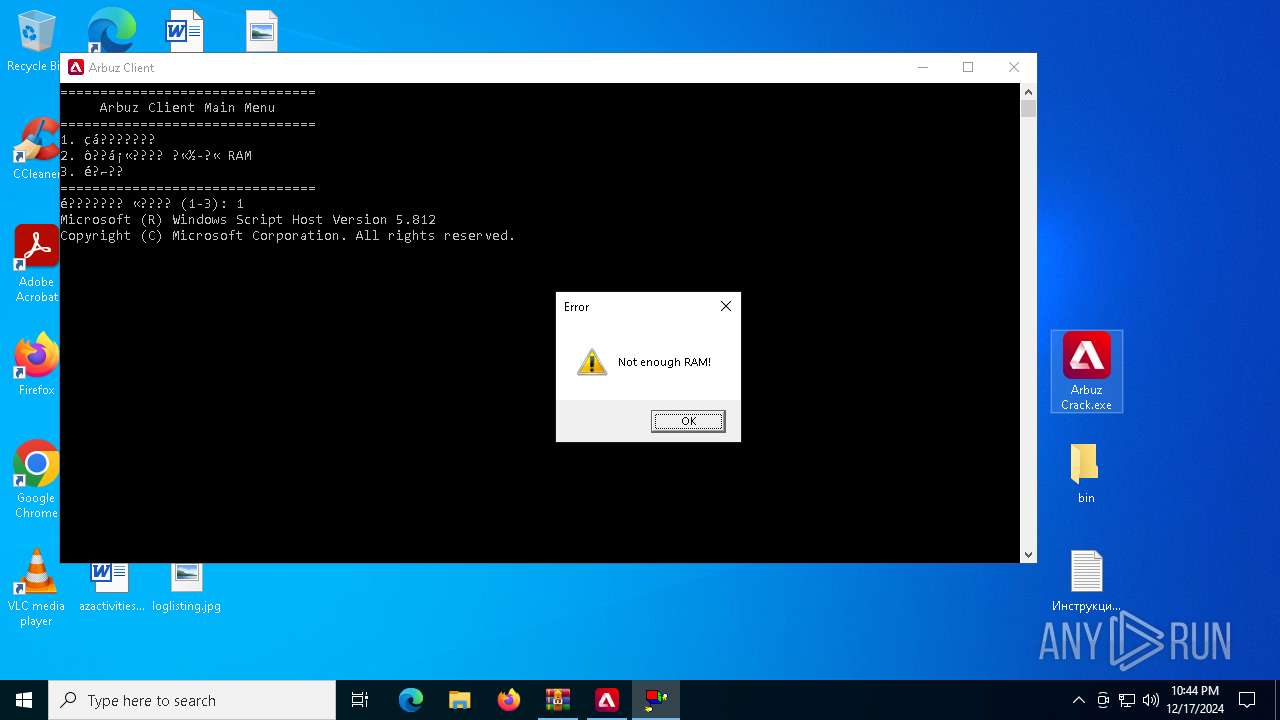The height and width of the screenshot is (720, 1280).
Task: Launch Google Chrome from desktop
Action: tap(36, 479)
